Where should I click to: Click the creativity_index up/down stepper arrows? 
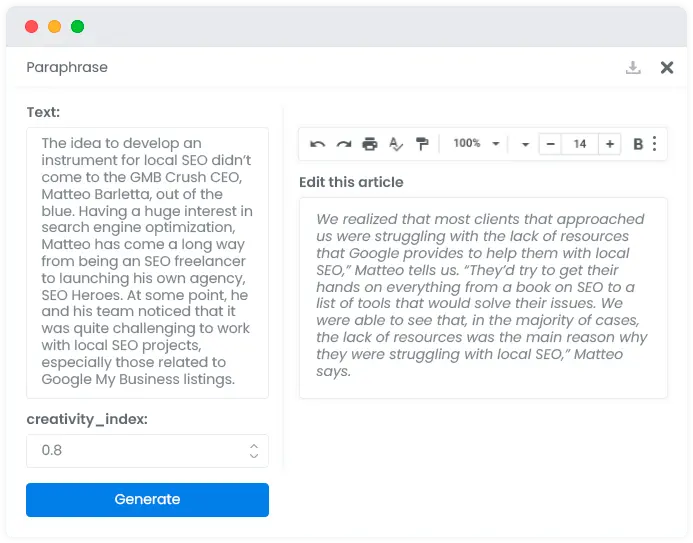[x=254, y=451]
